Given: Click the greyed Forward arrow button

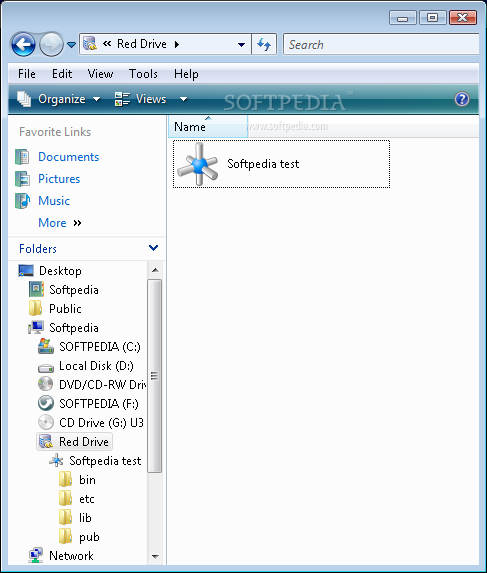Looking at the screenshot, I should pyautogui.click(x=51, y=45).
